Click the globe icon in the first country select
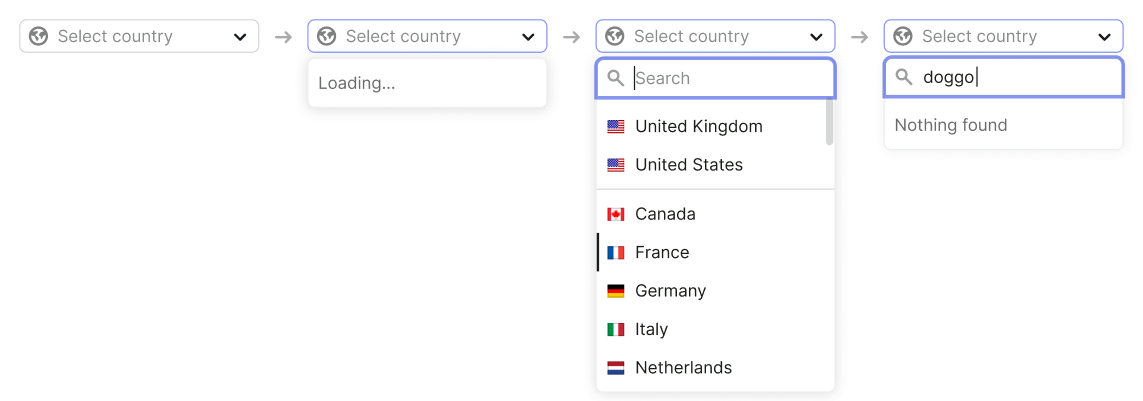The image size is (1143, 401). coord(38,36)
